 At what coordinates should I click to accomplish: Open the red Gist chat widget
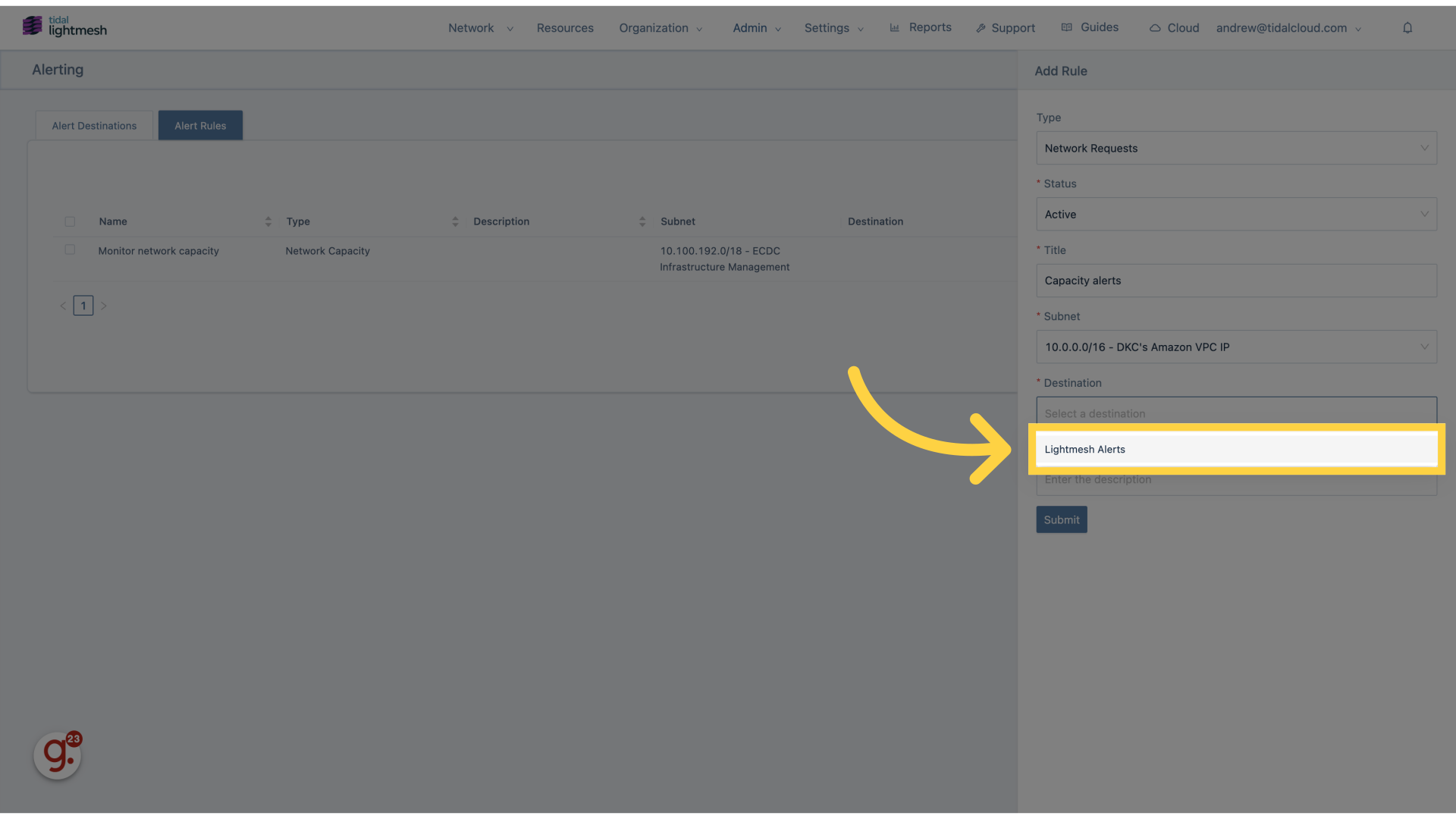coord(57,755)
